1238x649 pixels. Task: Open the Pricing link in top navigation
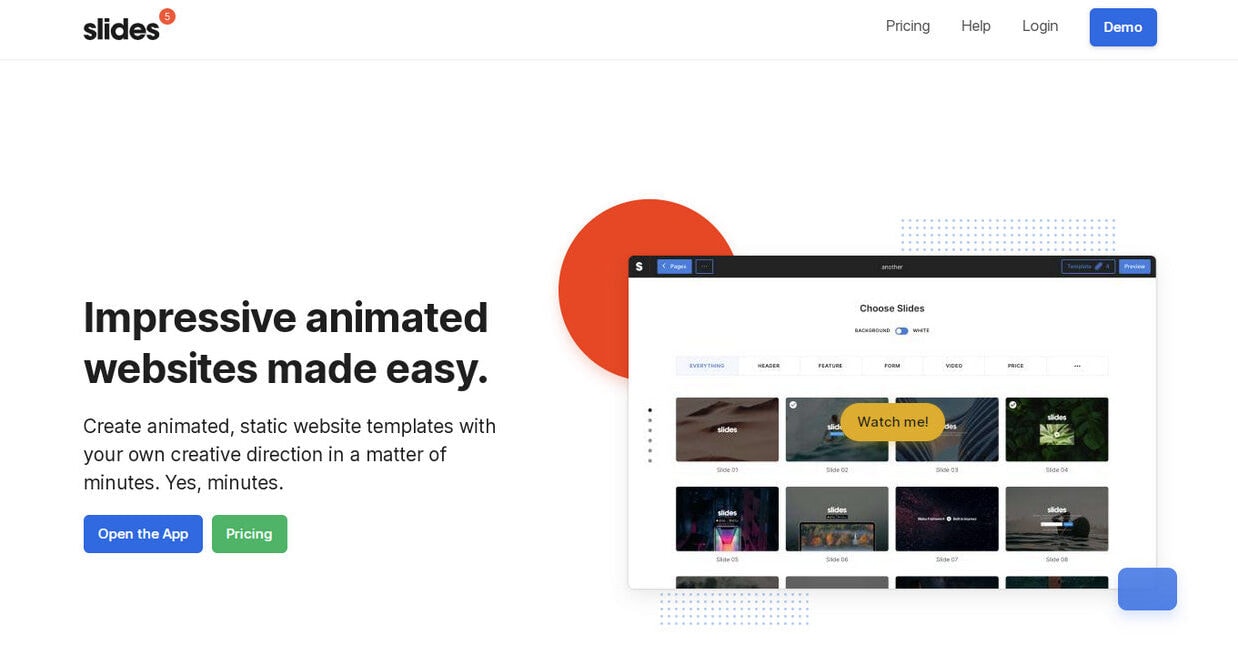pyautogui.click(x=907, y=26)
